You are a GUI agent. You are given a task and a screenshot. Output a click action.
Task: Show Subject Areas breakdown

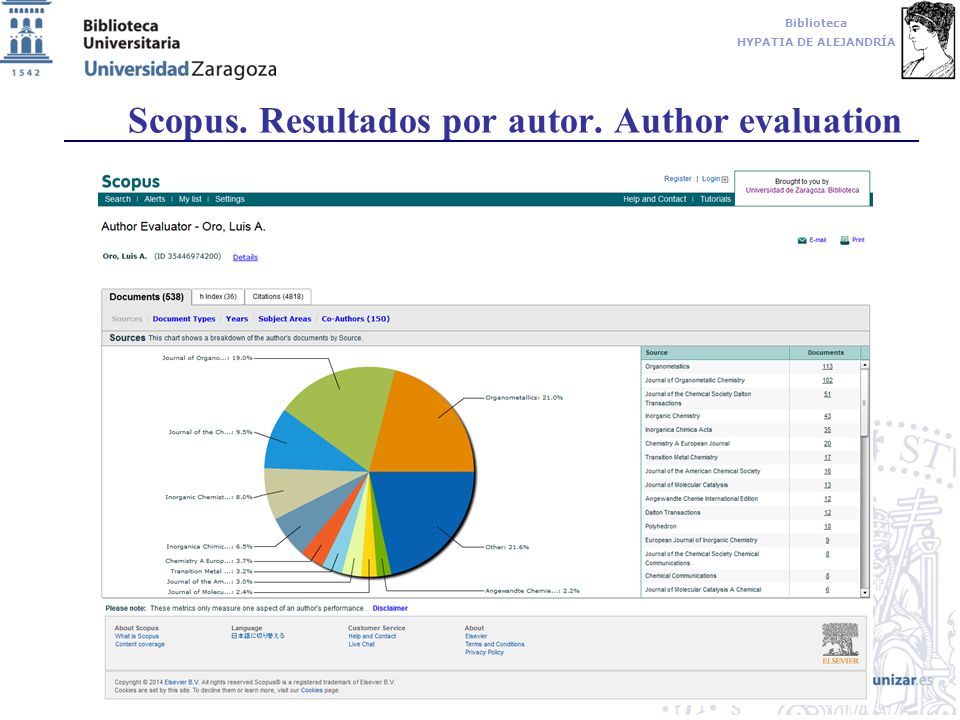tap(285, 319)
